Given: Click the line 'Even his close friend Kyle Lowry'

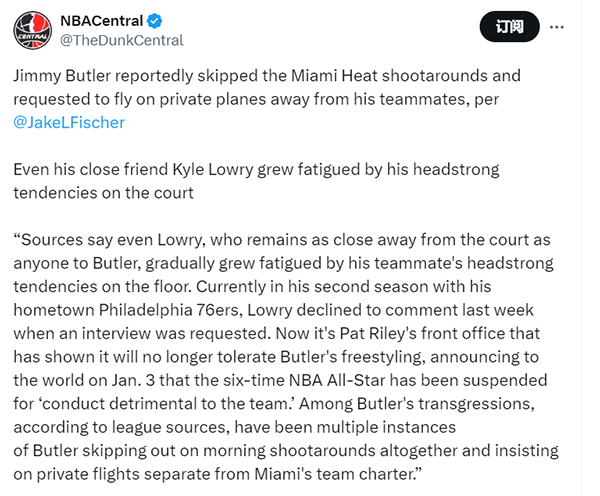Looking at the screenshot, I should (256, 169).
